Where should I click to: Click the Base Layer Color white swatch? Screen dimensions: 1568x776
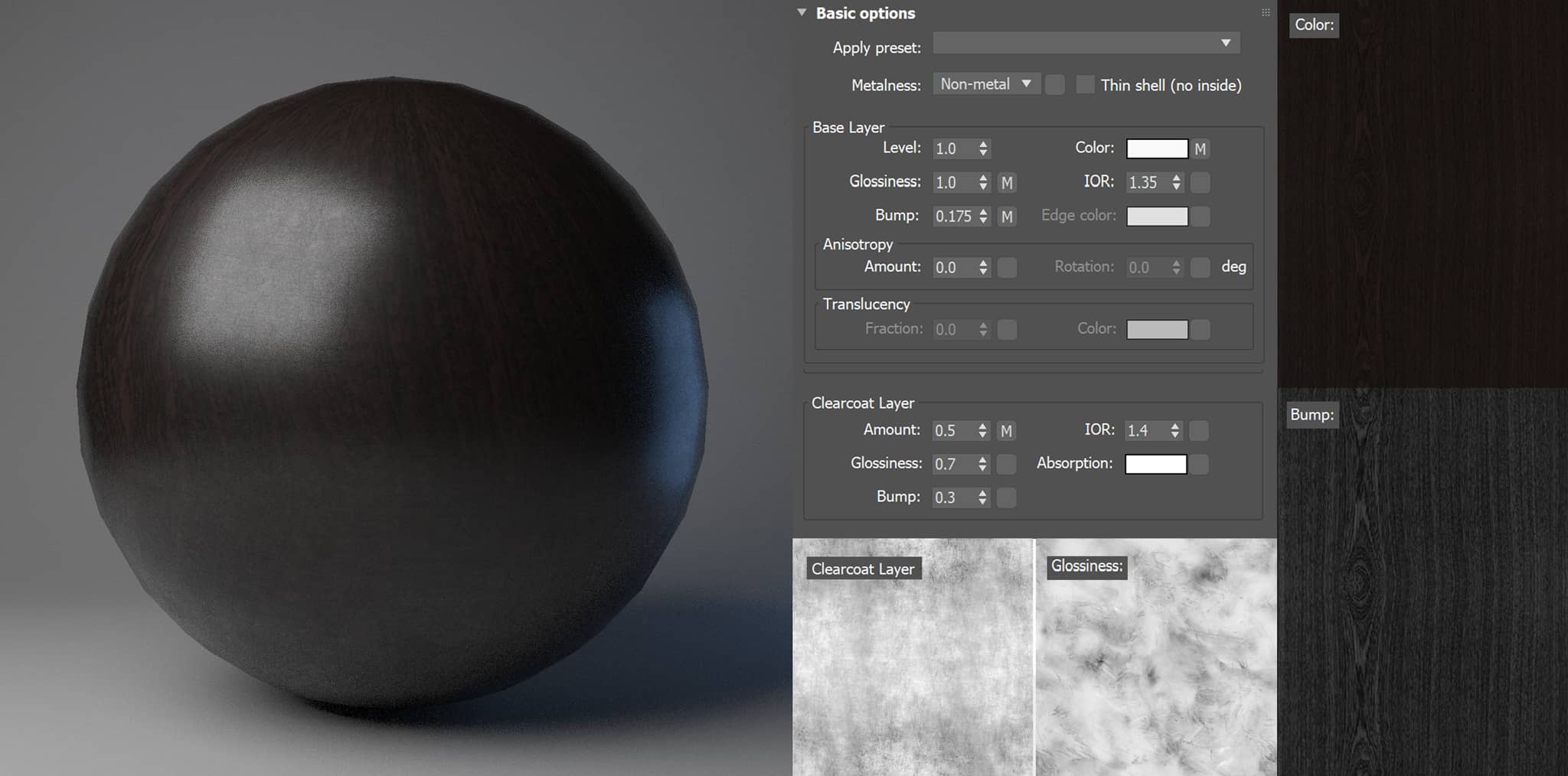pos(1157,148)
